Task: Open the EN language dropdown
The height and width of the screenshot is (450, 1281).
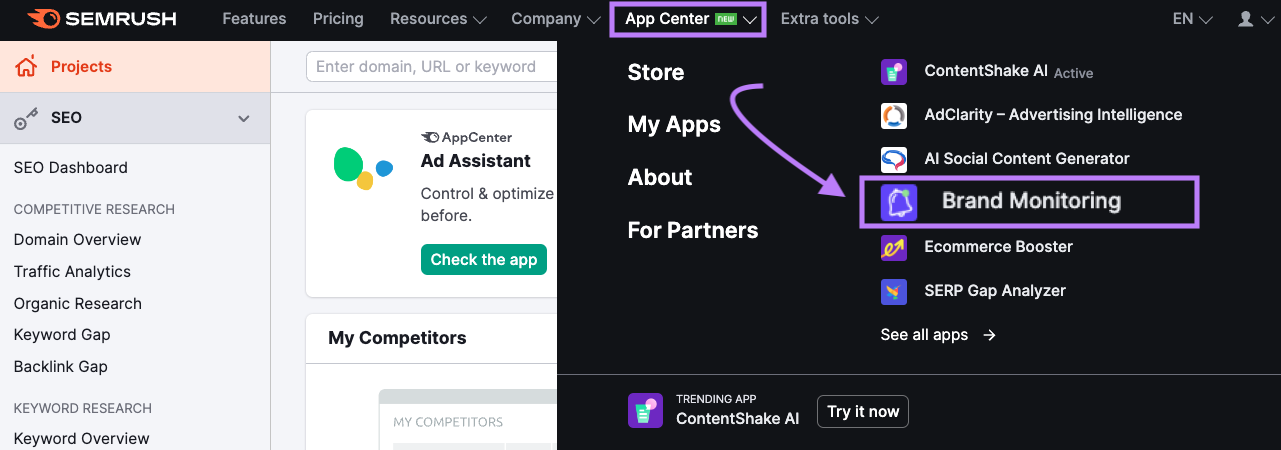Action: pyautogui.click(x=1192, y=19)
